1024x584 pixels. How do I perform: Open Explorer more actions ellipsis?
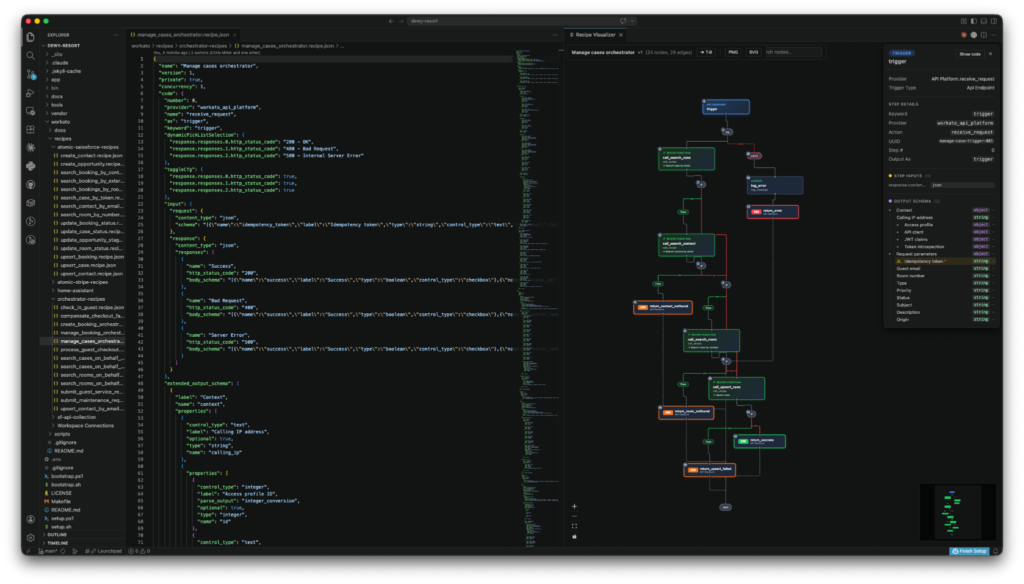(116, 35)
